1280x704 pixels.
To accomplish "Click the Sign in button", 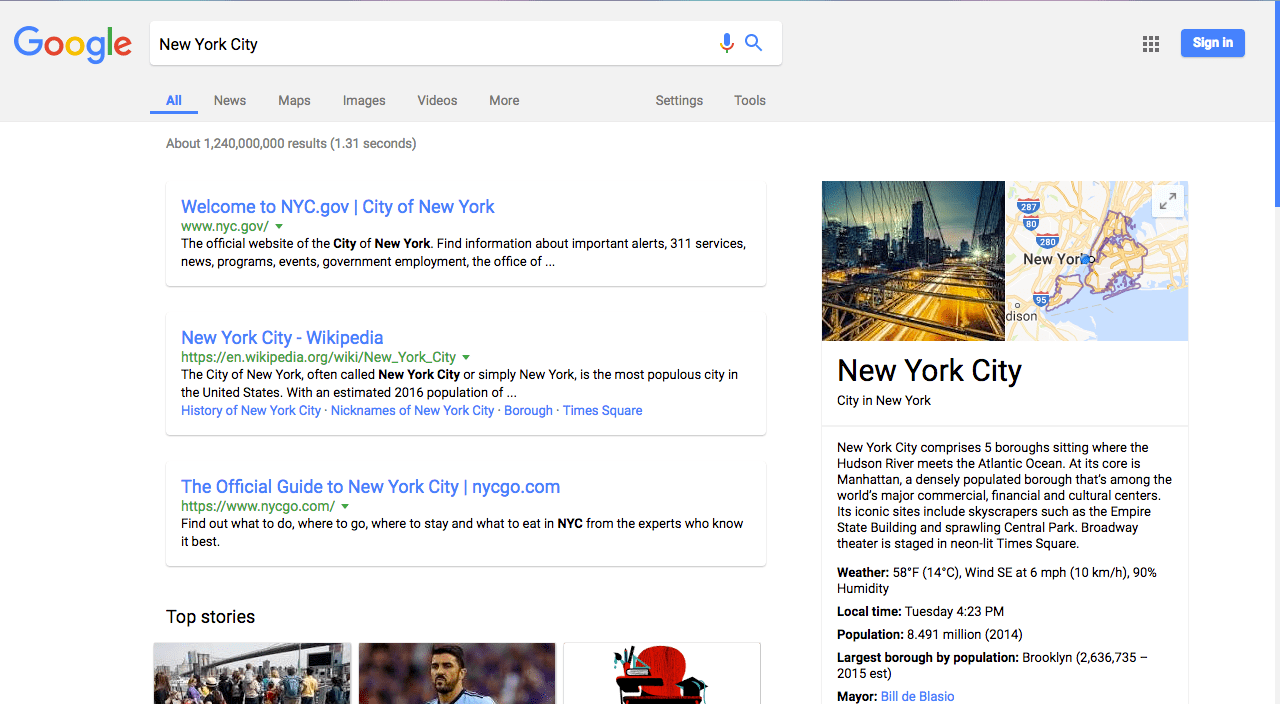I will tap(1212, 43).
